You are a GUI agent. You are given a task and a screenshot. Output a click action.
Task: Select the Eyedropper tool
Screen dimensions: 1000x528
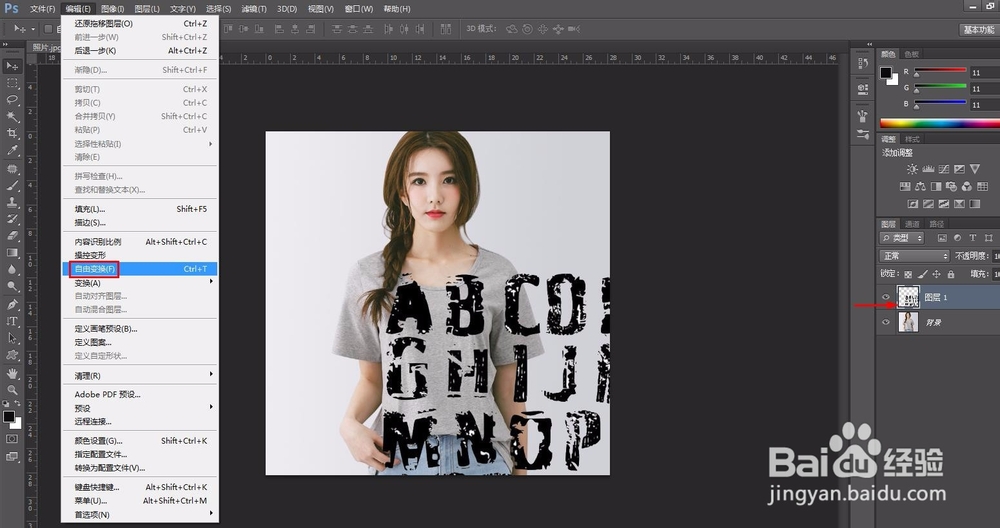click(x=13, y=151)
